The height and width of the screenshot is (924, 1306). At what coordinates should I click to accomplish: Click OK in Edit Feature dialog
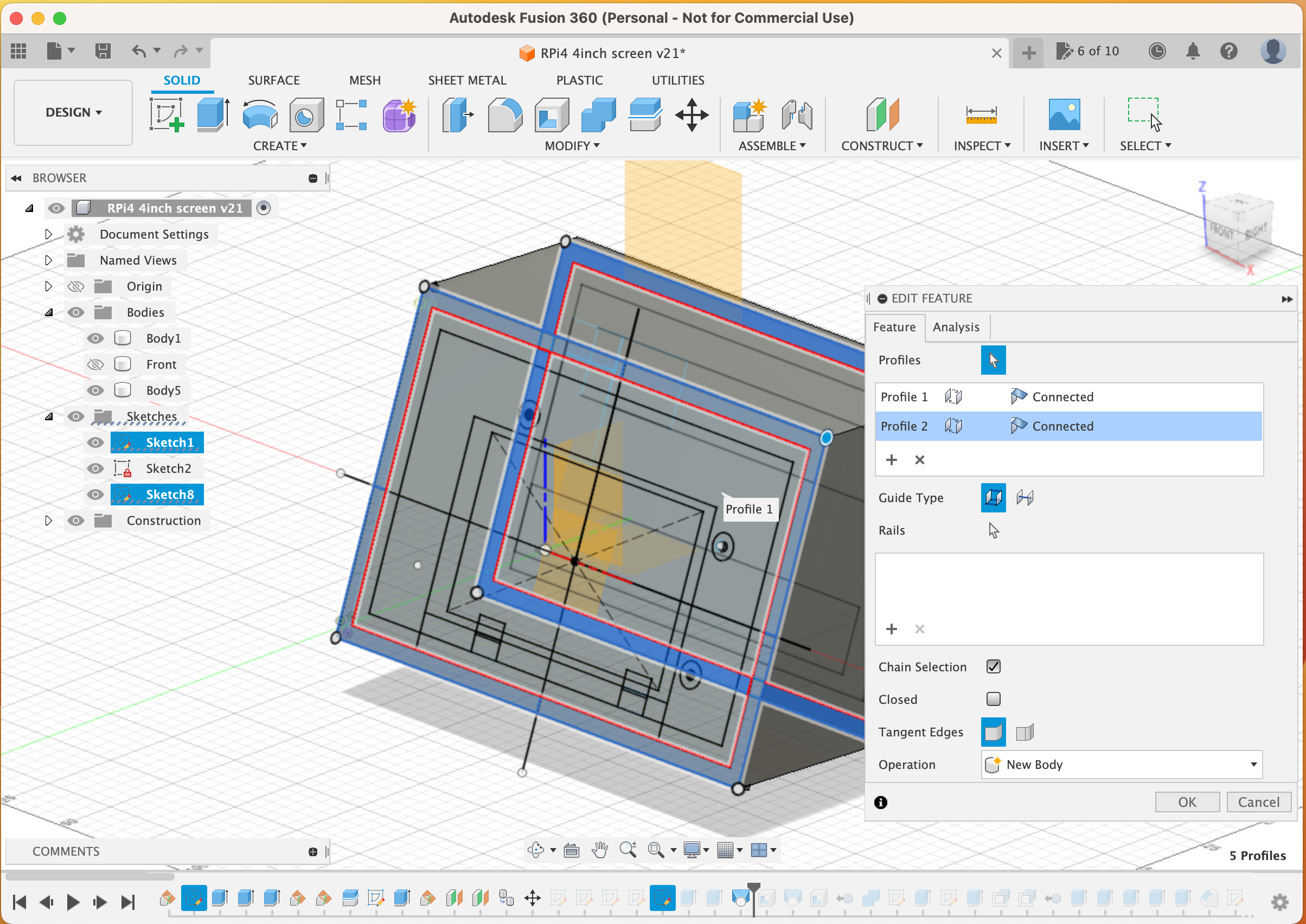pos(1187,802)
